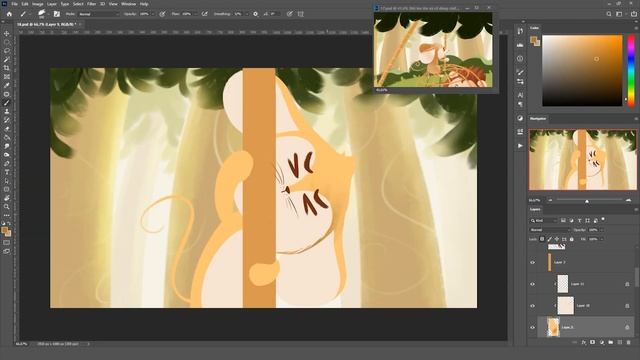Select the Crop tool

7,68
